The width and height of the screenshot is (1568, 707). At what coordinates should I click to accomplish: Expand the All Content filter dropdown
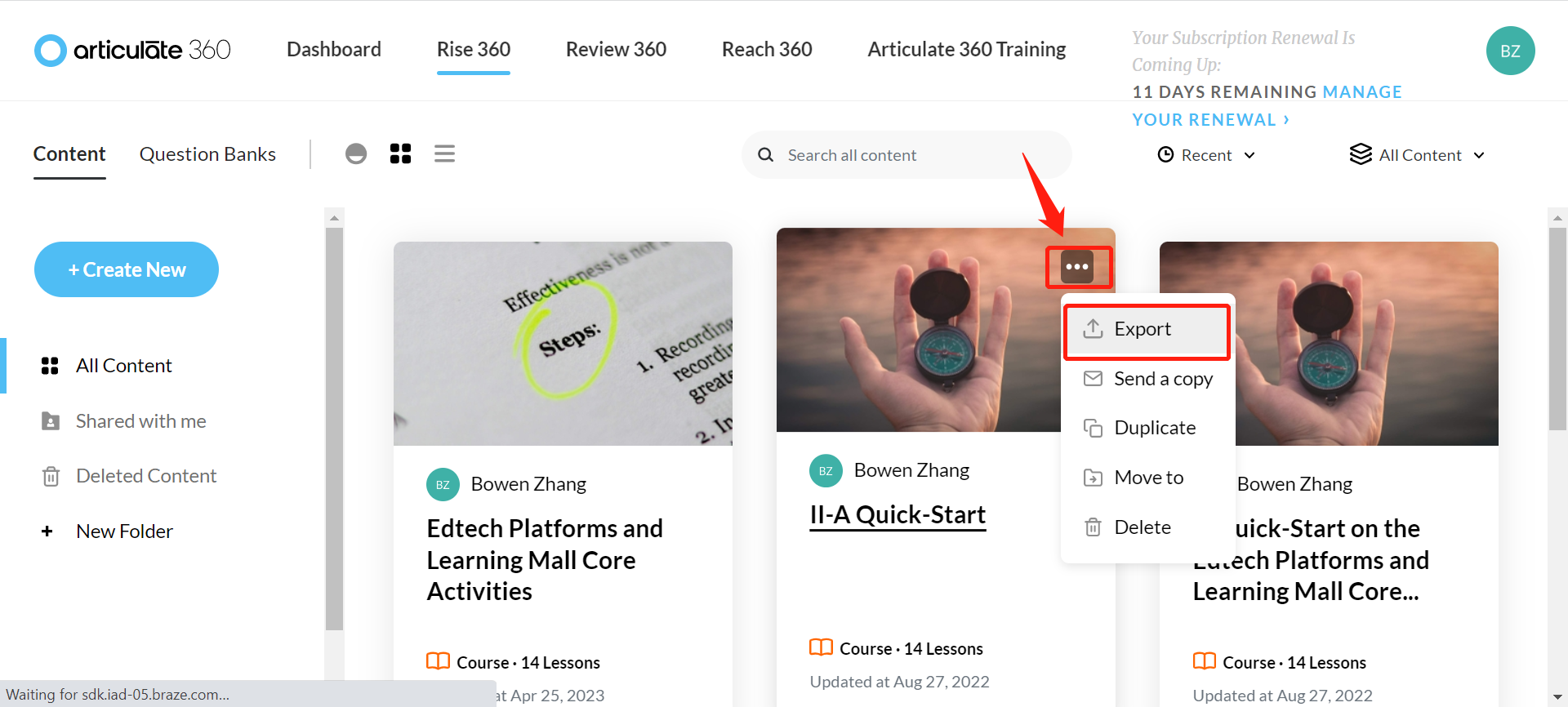coord(1417,155)
